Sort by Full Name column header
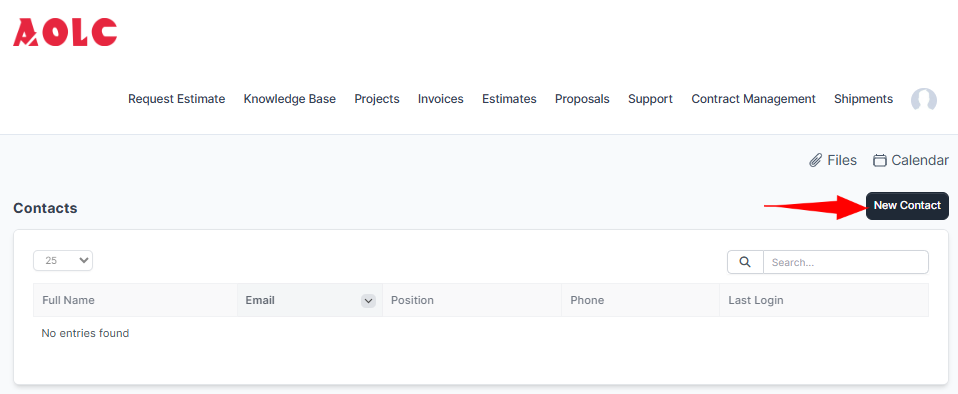958x394 pixels. click(135, 301)
